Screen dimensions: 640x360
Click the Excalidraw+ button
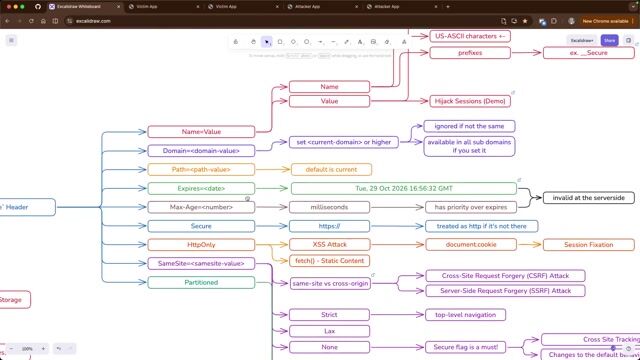[582, 40]
